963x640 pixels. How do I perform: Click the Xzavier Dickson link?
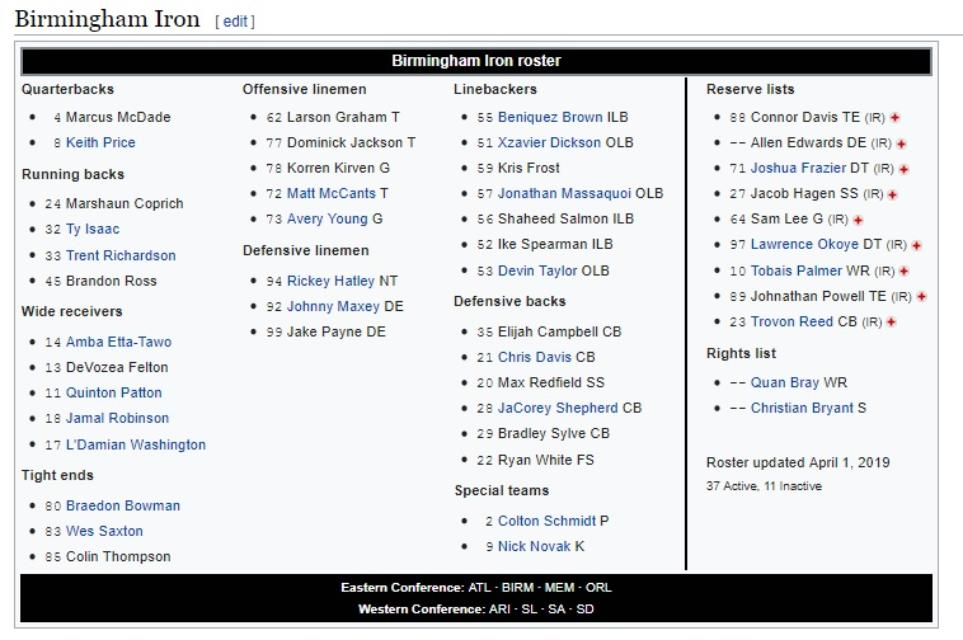[549, 142]
